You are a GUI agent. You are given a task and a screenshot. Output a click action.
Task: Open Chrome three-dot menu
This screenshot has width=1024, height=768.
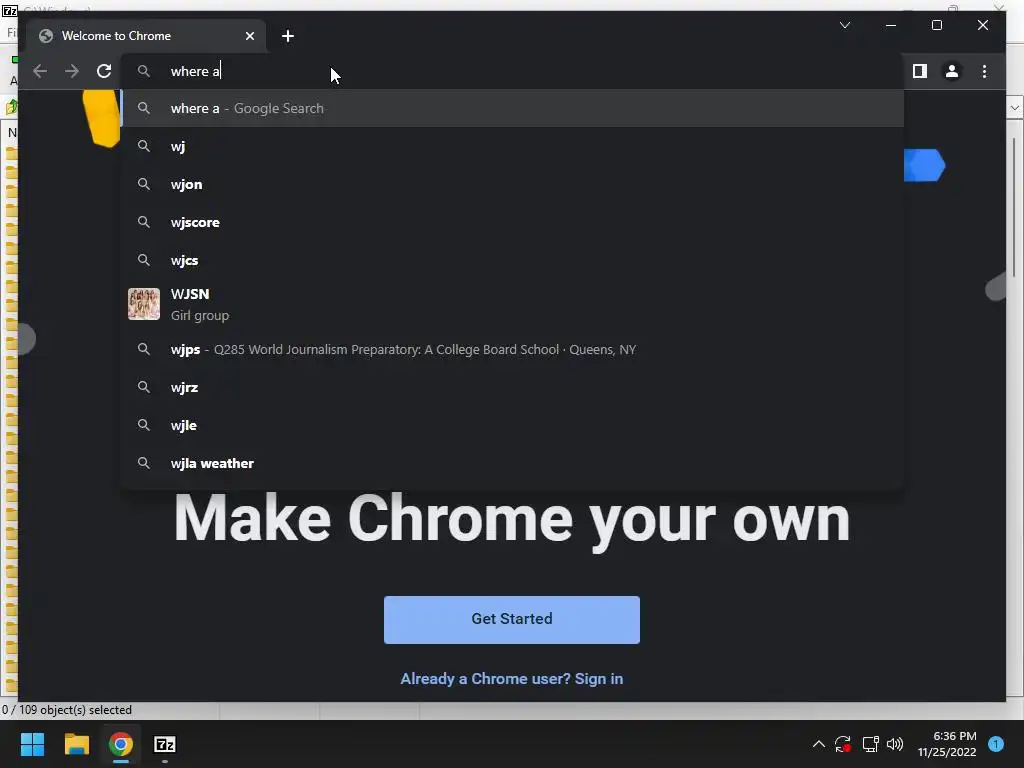point(984,71)
